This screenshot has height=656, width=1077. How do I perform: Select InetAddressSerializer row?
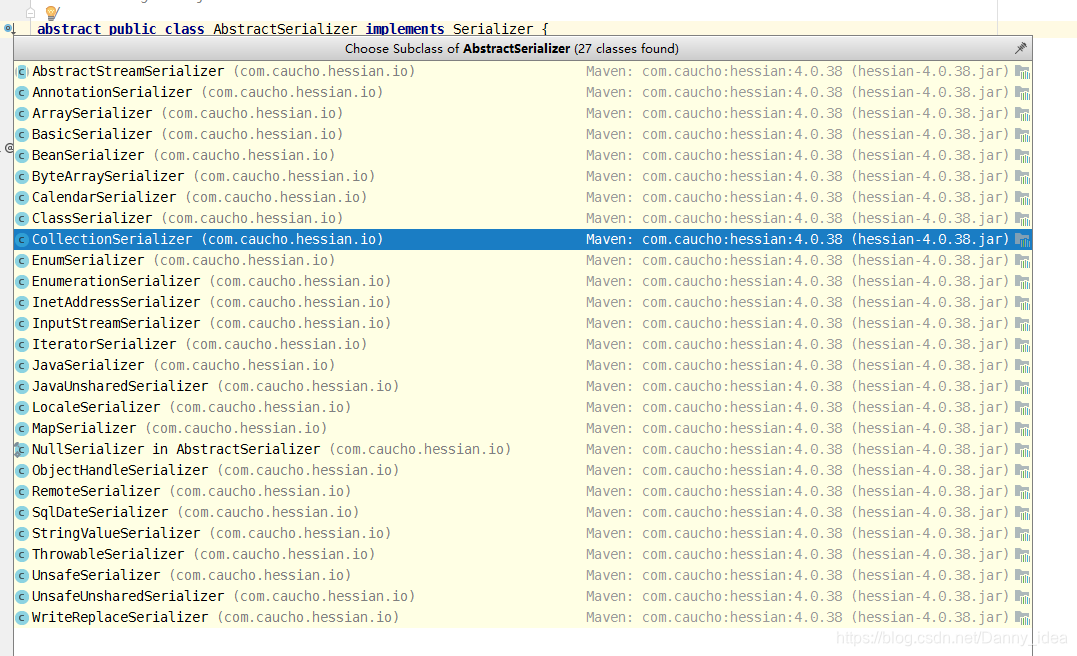tap(523, 302)
